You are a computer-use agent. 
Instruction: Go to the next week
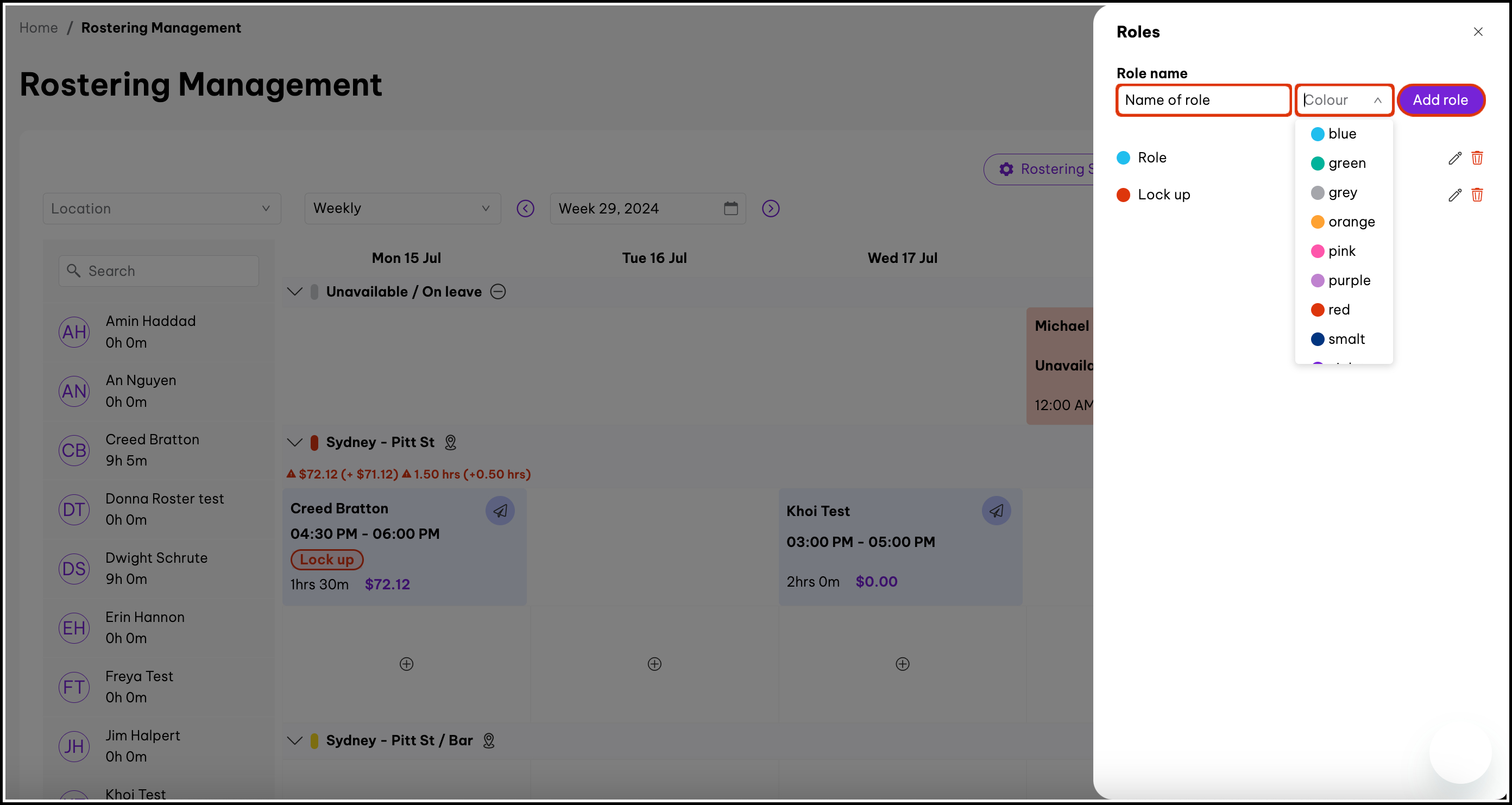[770, 209]
